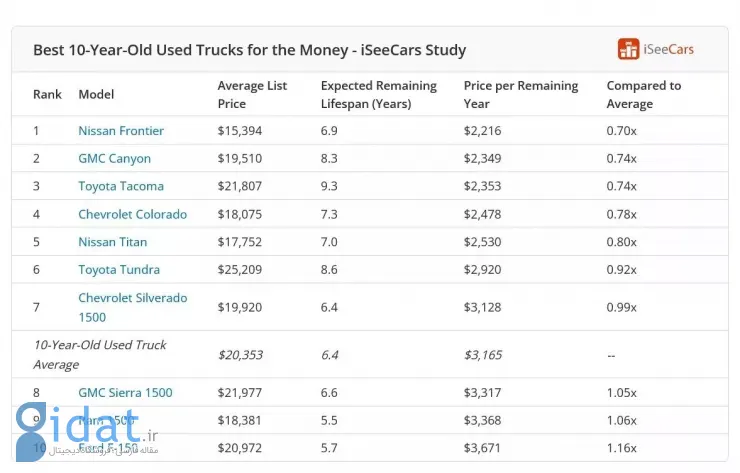The height and width of the screenshot is (473, 740).
Task: Select the $3,317 per-year value
Action: [482, 392]
